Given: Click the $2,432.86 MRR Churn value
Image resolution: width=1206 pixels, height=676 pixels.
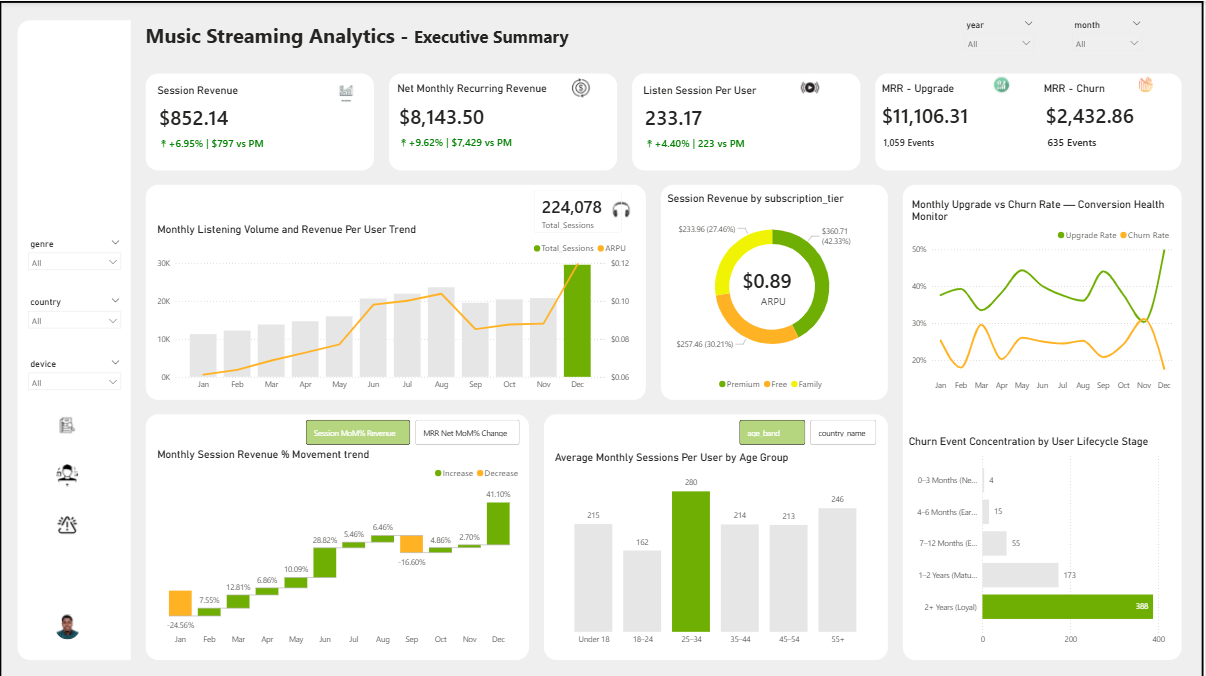Looking at the screenshot, I should [1090, 116].
